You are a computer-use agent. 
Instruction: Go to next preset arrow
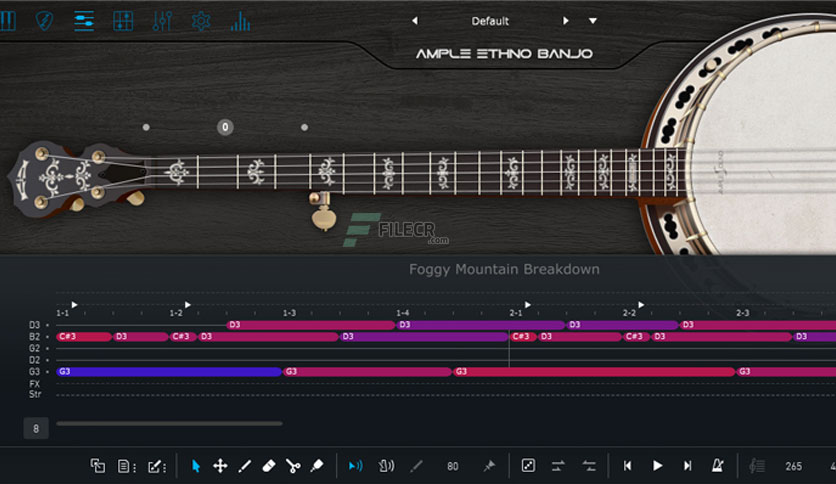click(x=566, y=21)
